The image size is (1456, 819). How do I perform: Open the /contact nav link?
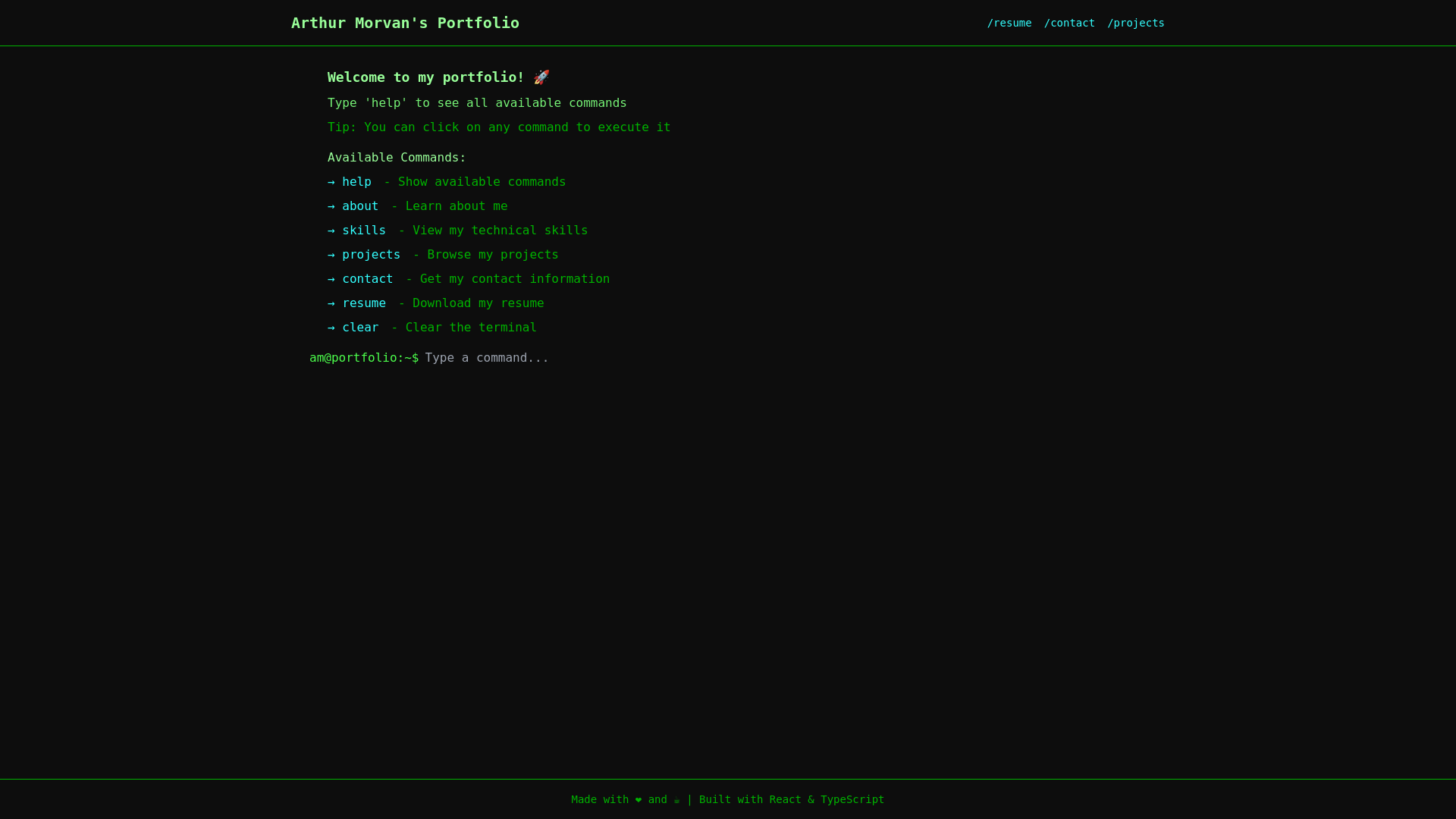click(1069, 23)
